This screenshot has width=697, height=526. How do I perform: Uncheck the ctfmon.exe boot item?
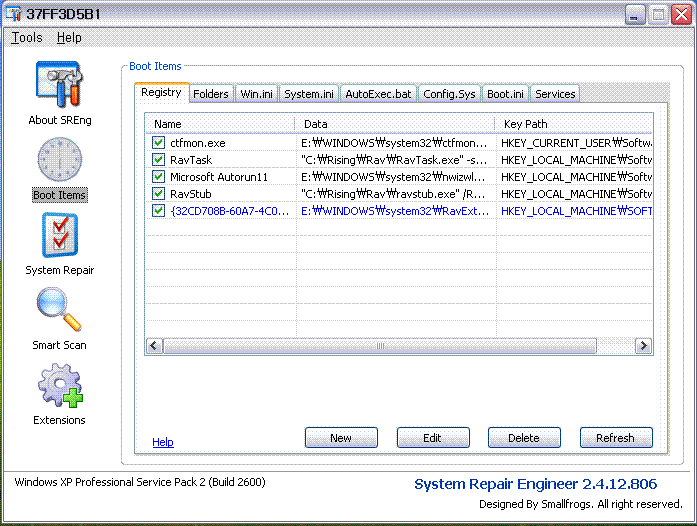tap(158, 143)
